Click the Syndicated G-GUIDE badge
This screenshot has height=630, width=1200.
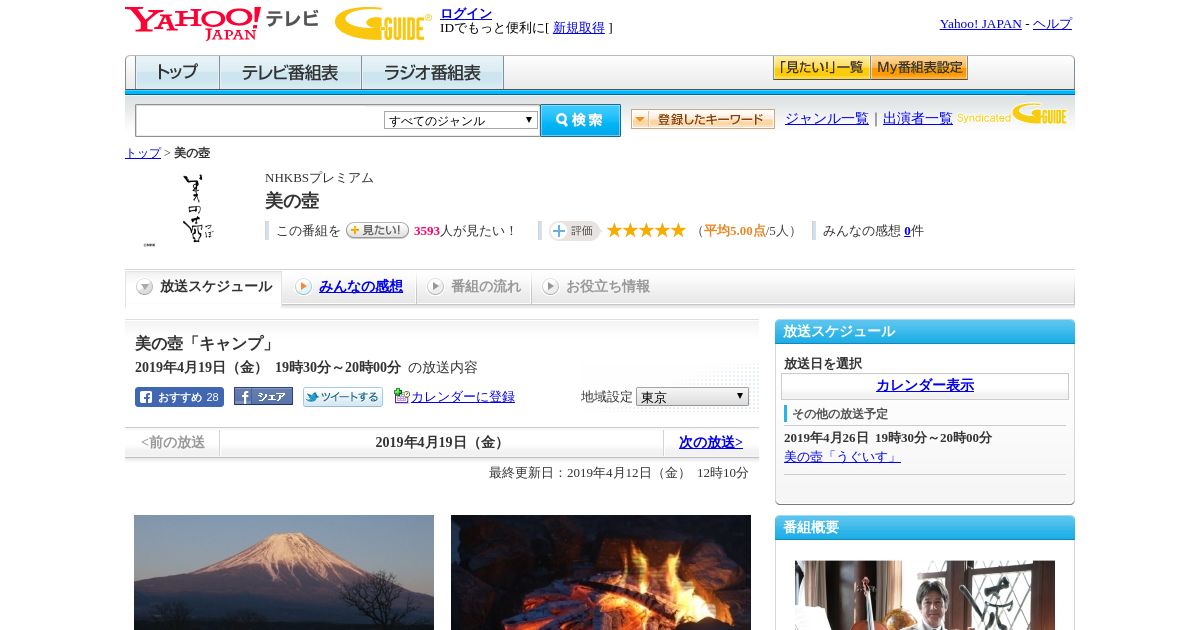click(1012, 114)
